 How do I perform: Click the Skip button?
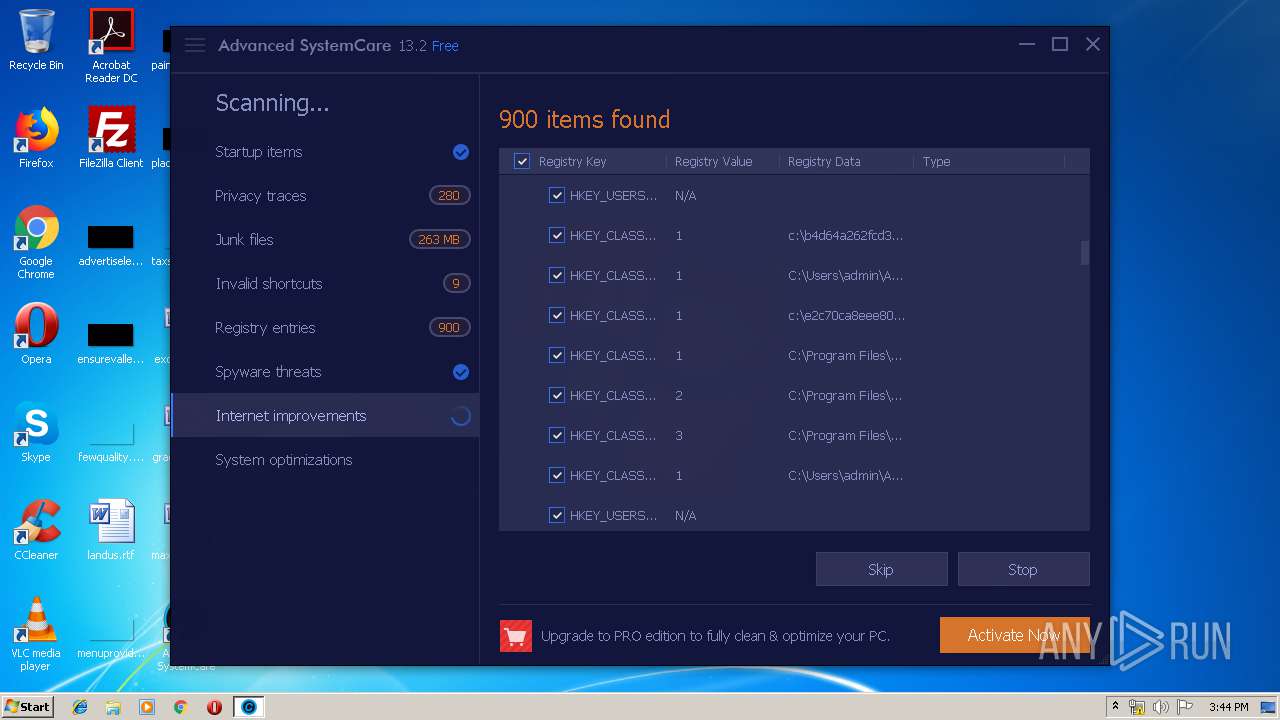[881, 569]
